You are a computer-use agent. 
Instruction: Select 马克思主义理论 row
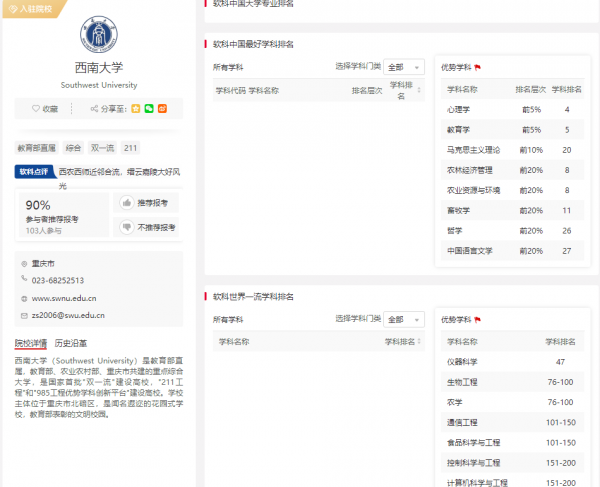tap(512, 150)
